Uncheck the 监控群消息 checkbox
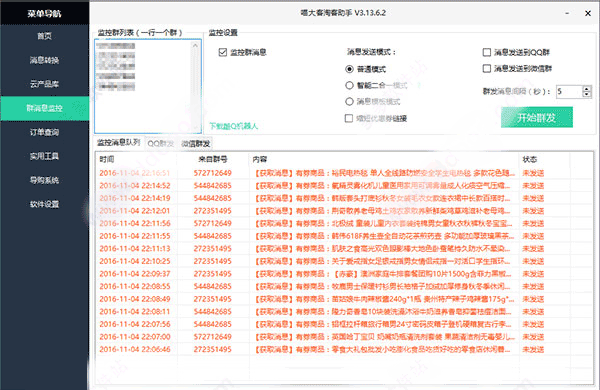 (x=223, y=52)
